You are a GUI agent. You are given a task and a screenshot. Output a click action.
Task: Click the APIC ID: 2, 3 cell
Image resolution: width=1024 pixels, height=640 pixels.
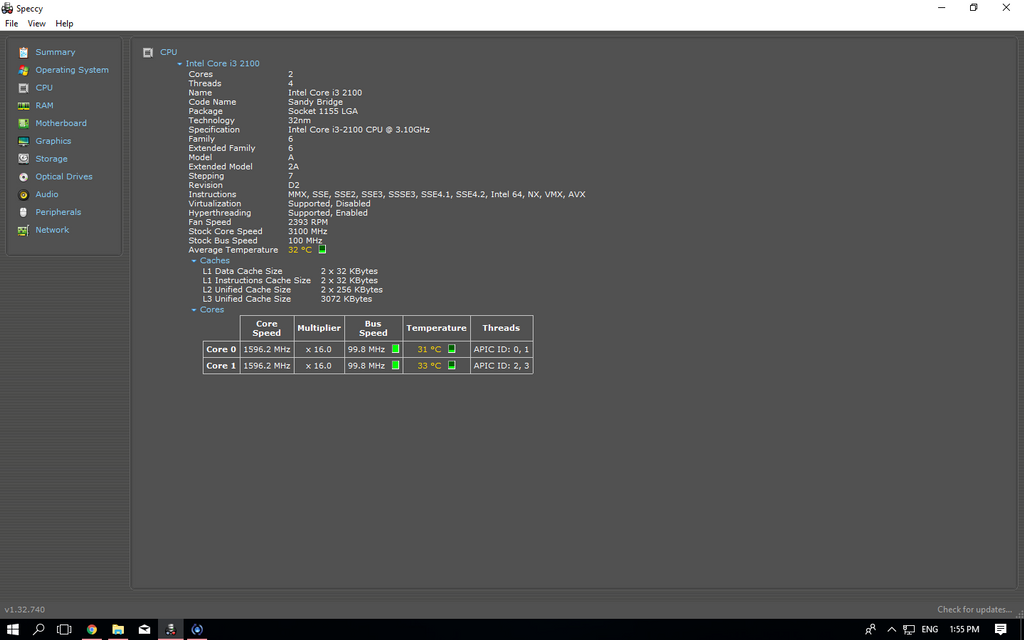[x=501, y=366]
